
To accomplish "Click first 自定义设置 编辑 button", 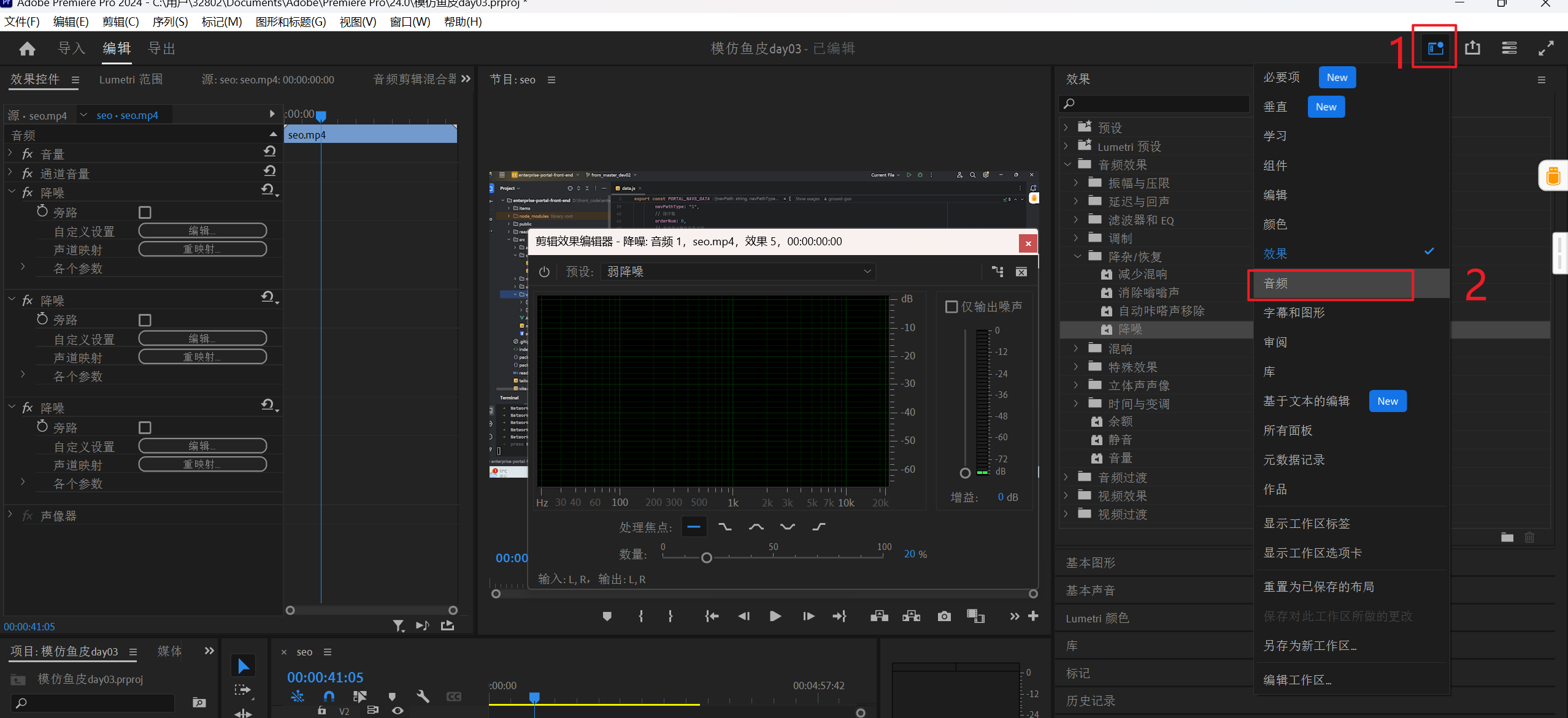I will 202,231.
